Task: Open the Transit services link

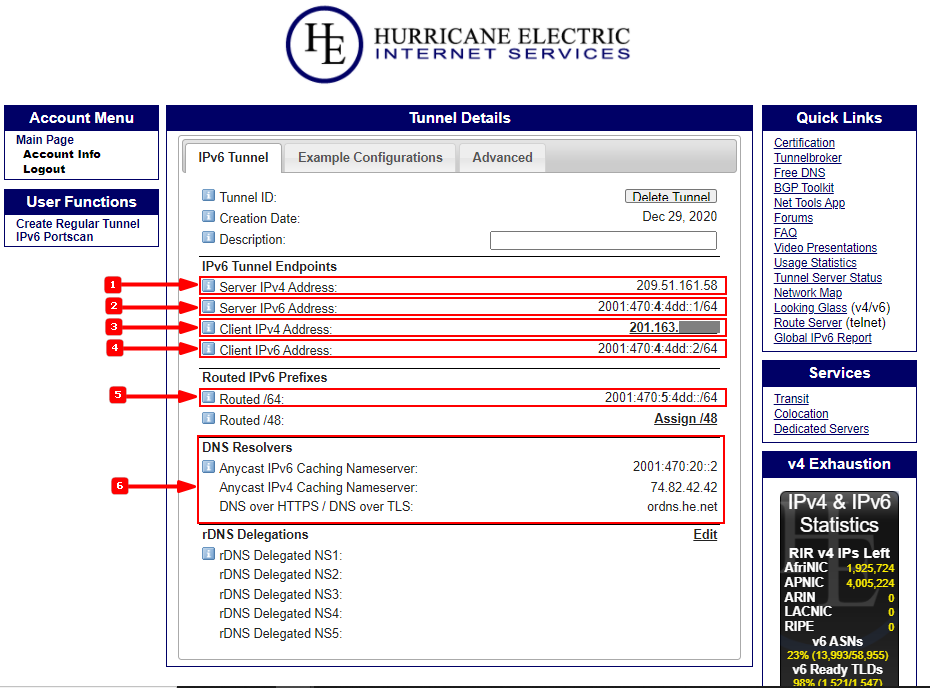Action: pos(791,399)
